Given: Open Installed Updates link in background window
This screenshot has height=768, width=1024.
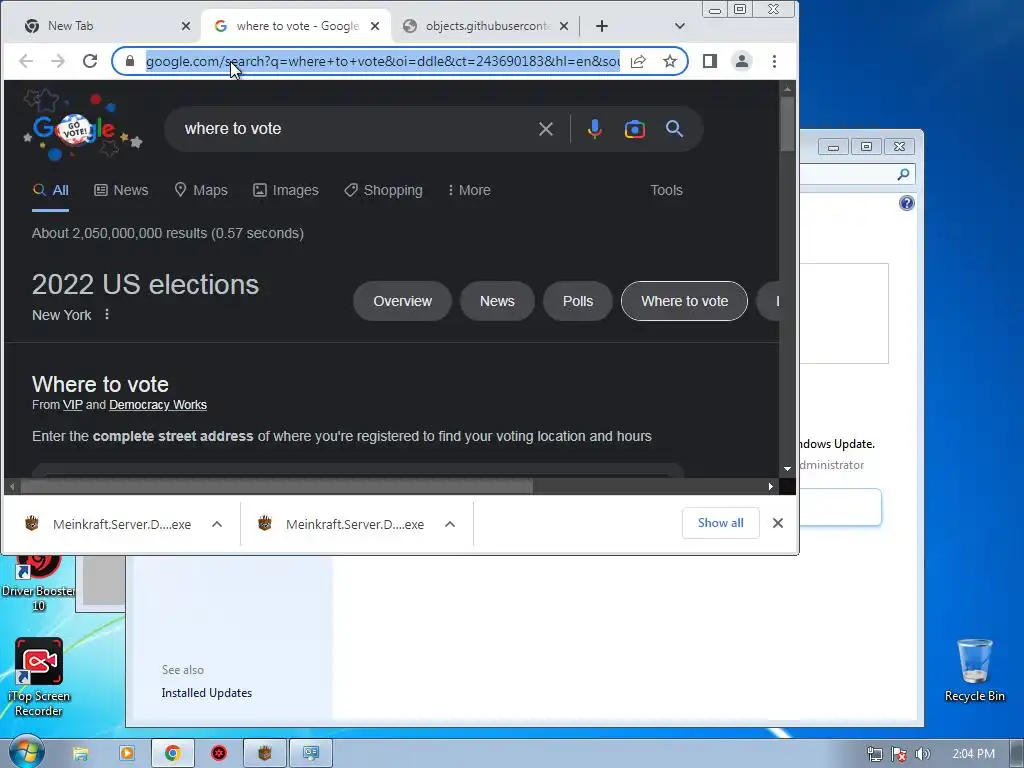Looking at the screenshot, I should (206, 693).
